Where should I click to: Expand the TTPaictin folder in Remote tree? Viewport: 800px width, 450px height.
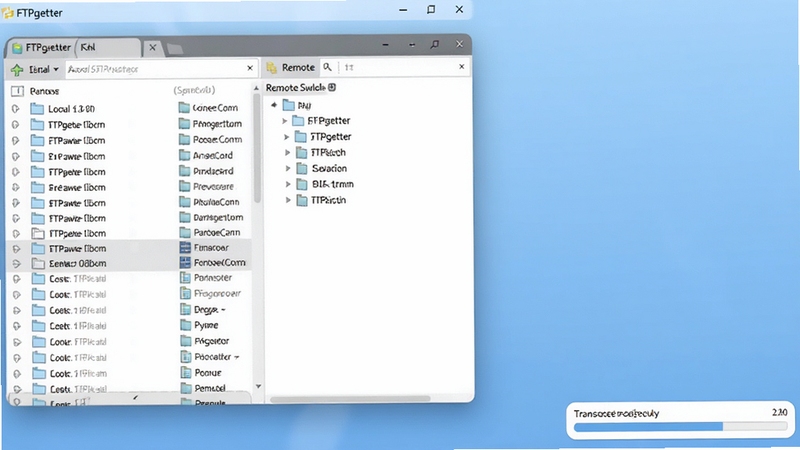288,200
